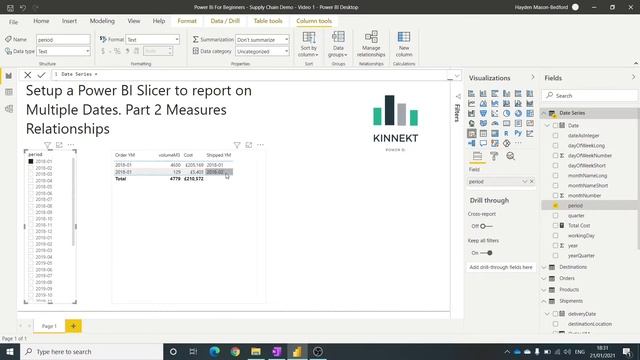Switch to Data view in left sidebar
640x360 pixels.
pyautogui.click(x=9, y=92)
